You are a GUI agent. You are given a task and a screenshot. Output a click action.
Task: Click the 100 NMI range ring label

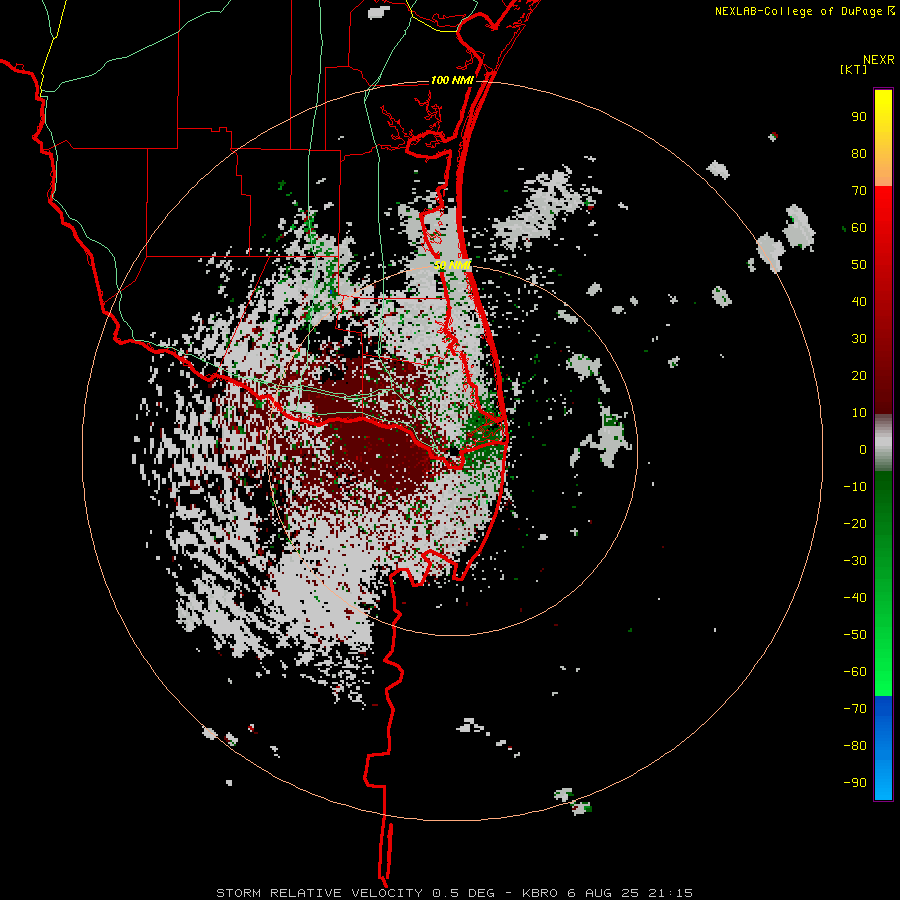click(x=452, y=80)
